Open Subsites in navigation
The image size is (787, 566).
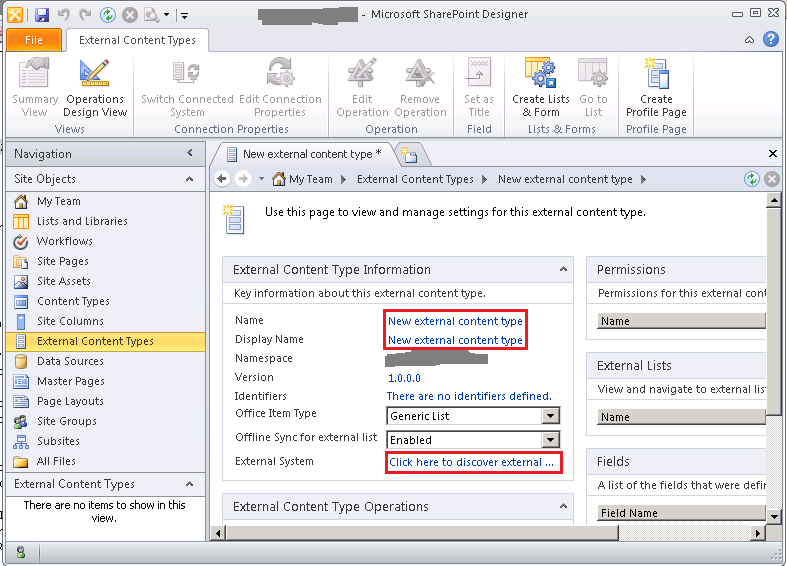(58, 442)
